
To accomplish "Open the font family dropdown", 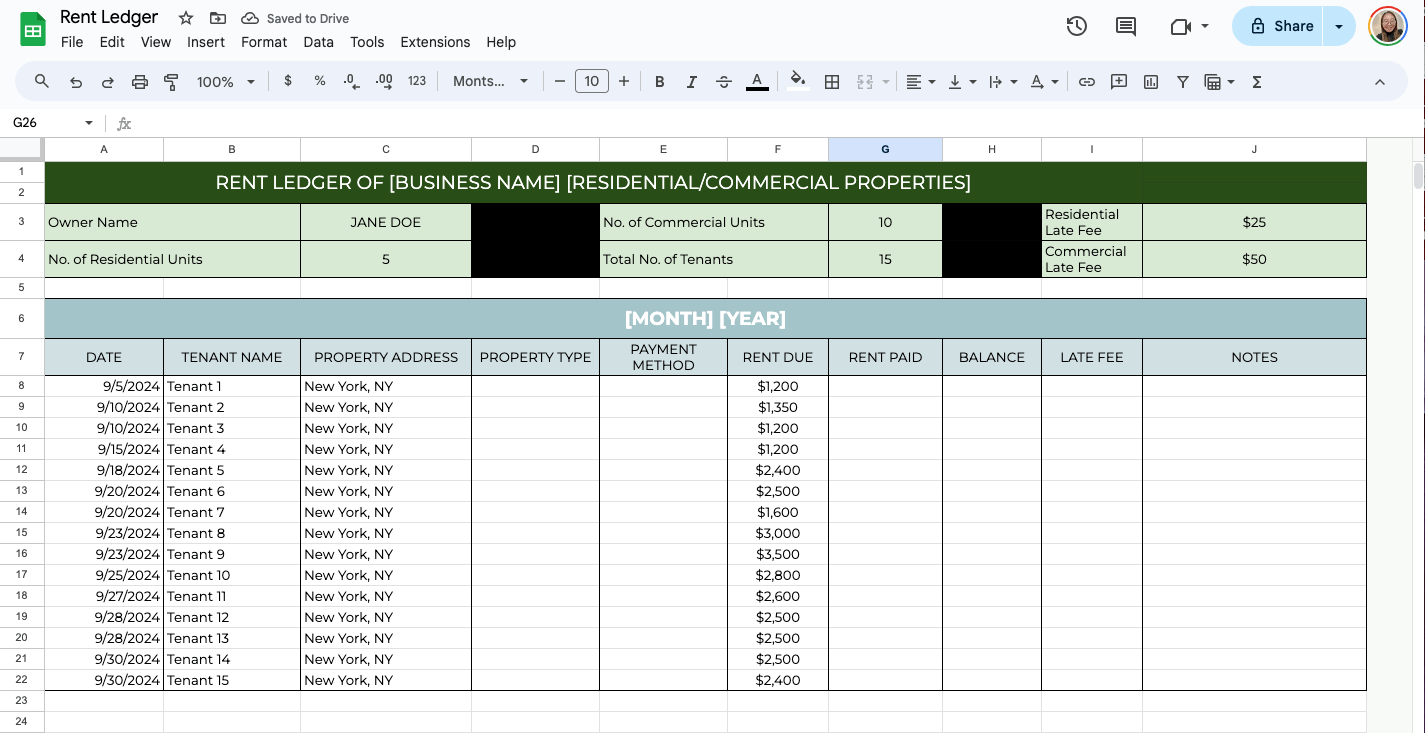I will pos(490,81).
